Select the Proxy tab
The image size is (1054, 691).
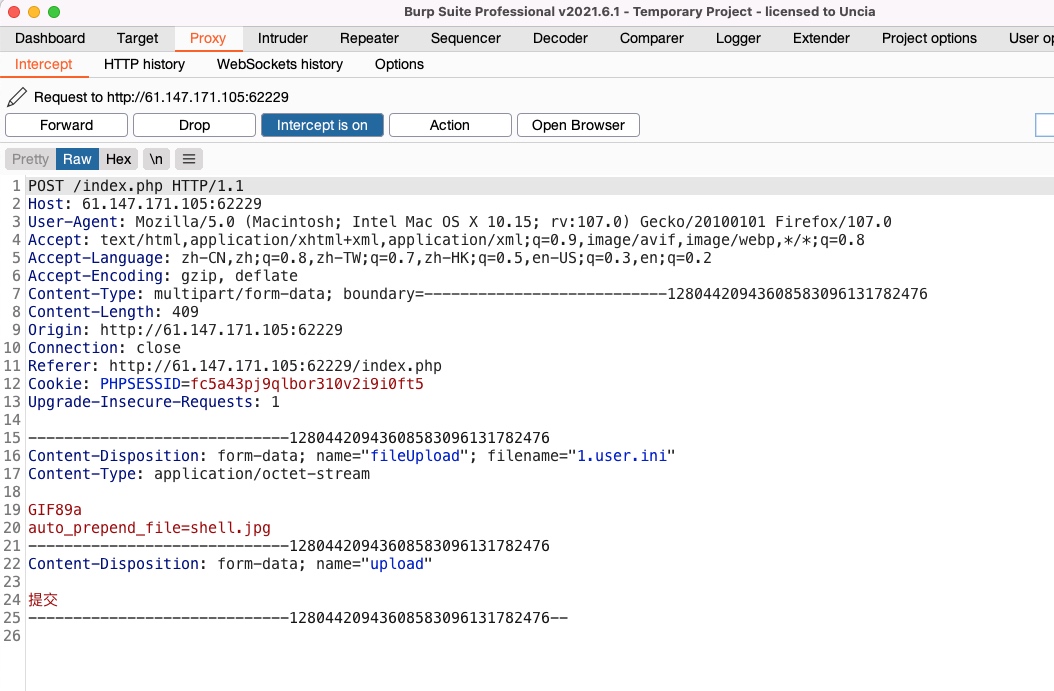[x=208, y=38]
